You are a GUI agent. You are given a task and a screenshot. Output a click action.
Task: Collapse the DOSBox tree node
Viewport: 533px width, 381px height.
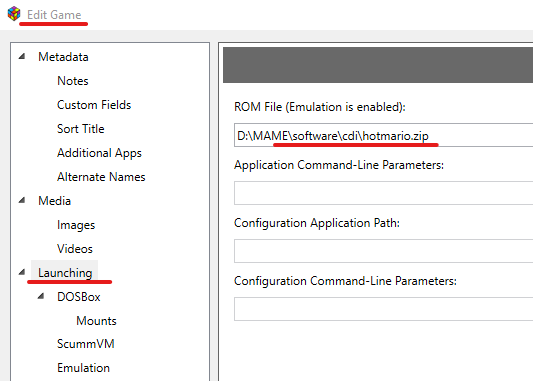(41, 296)
